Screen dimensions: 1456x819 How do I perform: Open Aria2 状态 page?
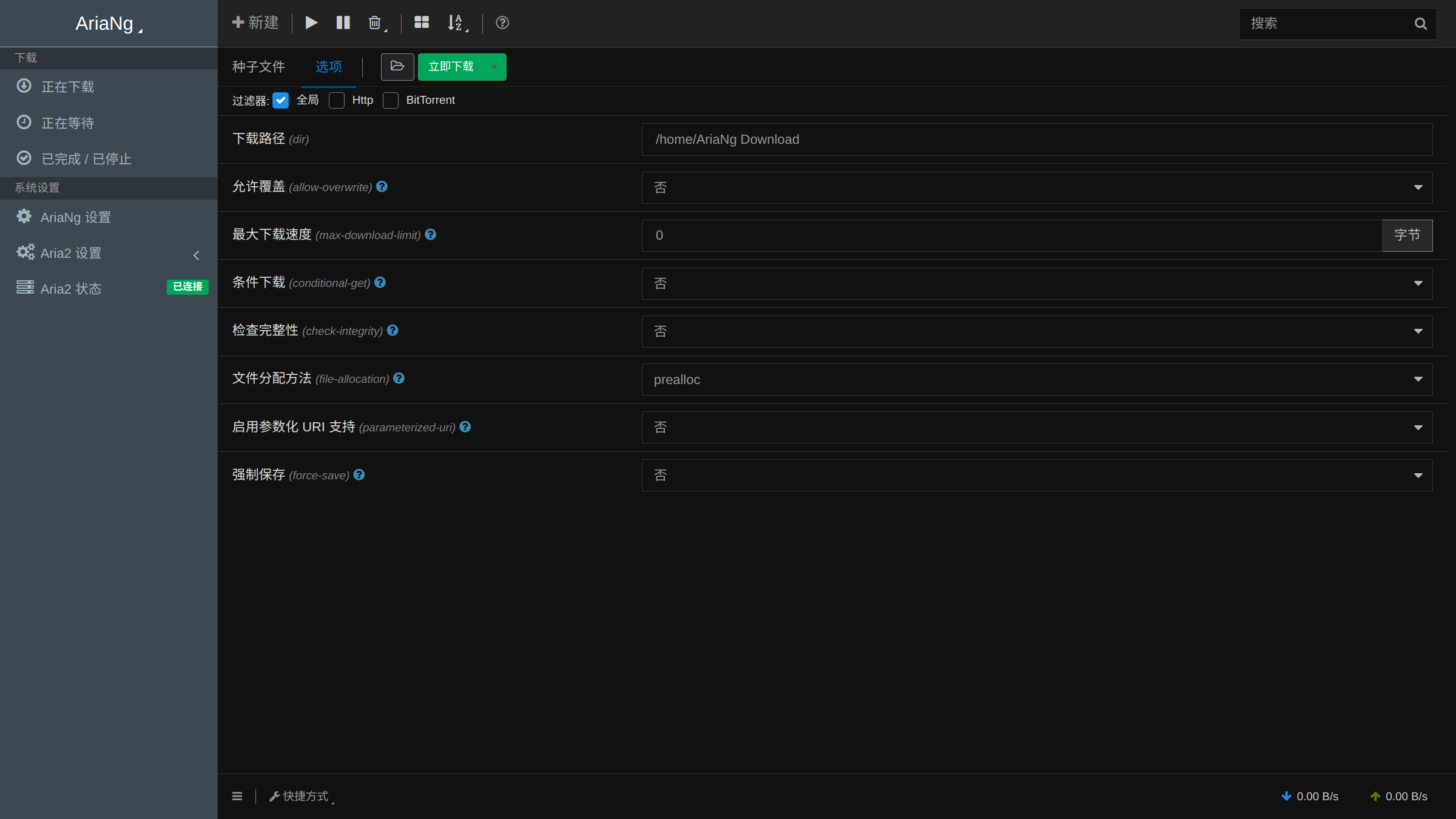pos(109,289)
